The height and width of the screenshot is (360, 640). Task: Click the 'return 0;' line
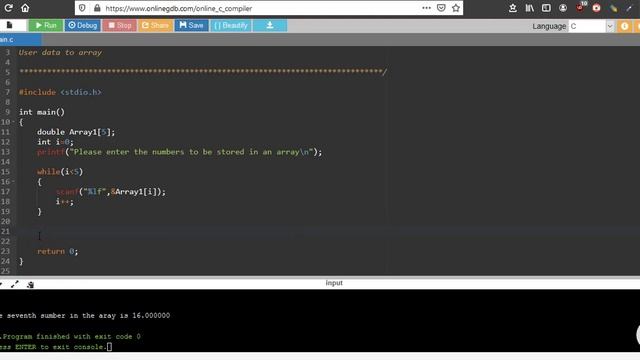[x=57, y=251]
